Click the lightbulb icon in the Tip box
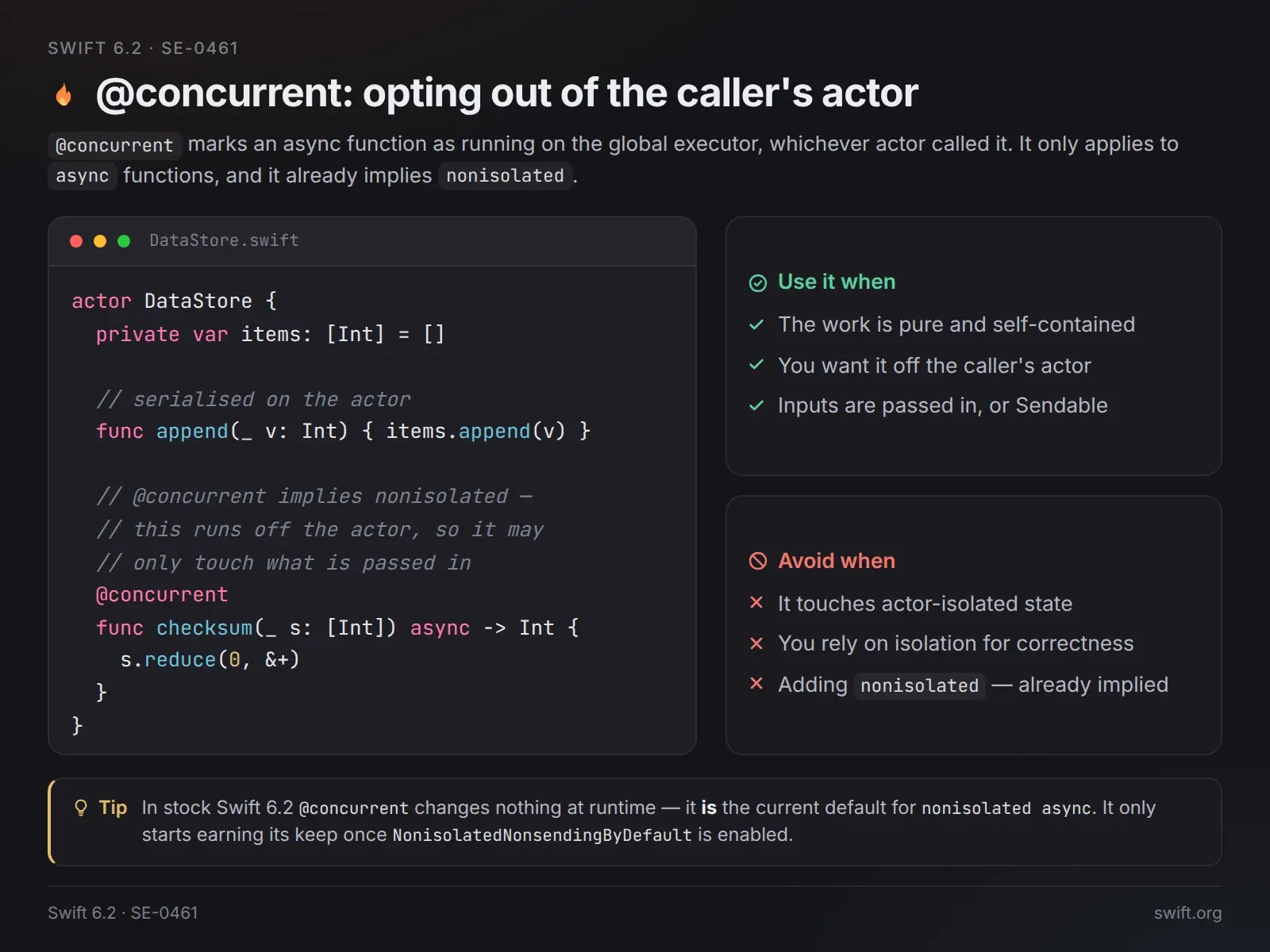Screen dimensions: 1270x952 (x=80, y=808)
